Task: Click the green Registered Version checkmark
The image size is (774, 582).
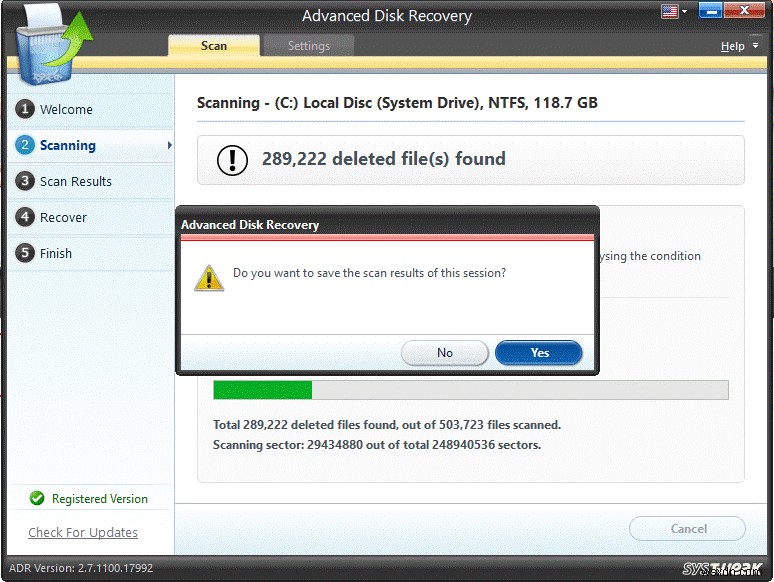Action: pos(37,498)
